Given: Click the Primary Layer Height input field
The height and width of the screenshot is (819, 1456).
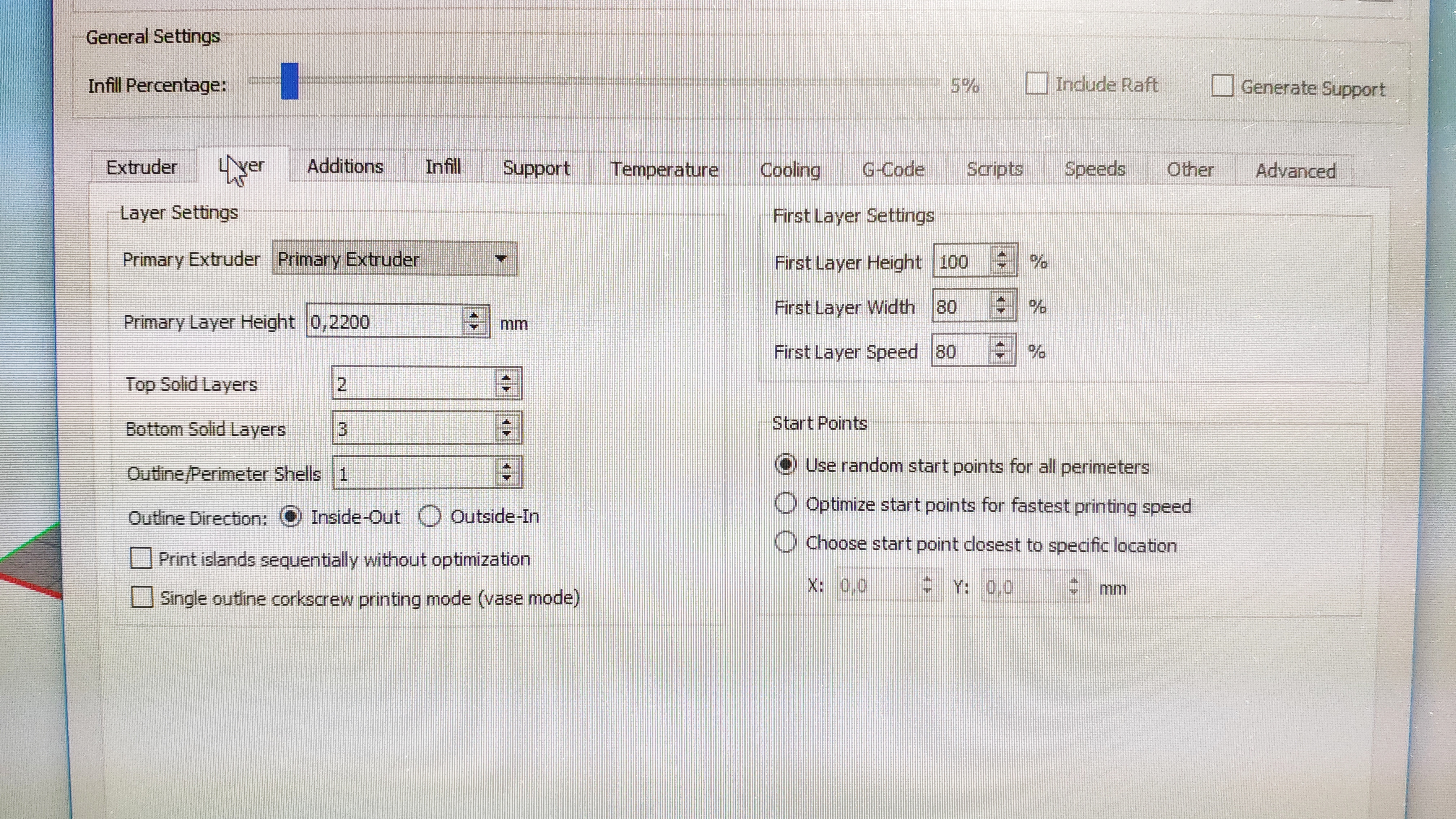Looking at the screenshot, I should [x=384, y=322].
